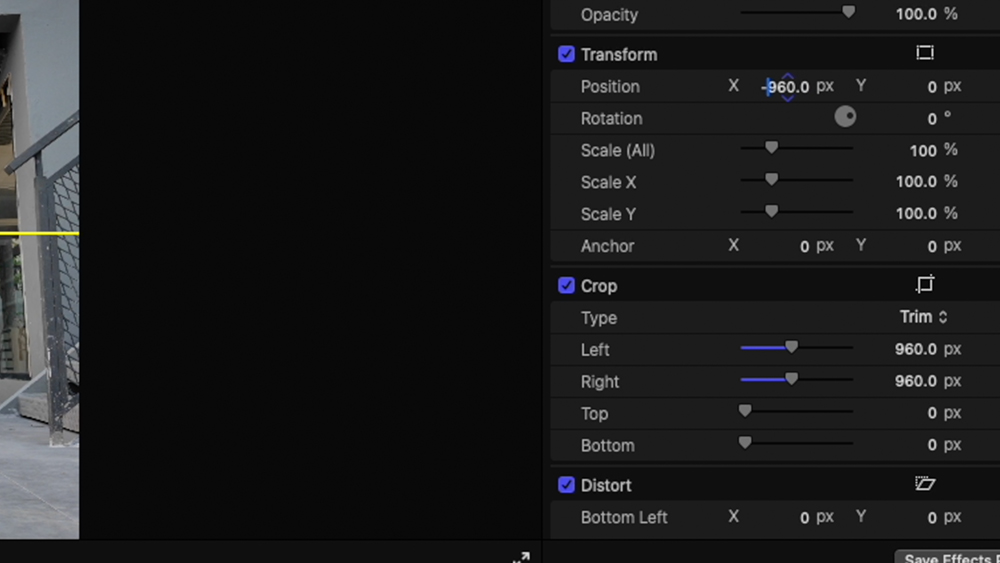Click the Scale X slider handle
The image size is (1000, 563).
coord(771,180)
